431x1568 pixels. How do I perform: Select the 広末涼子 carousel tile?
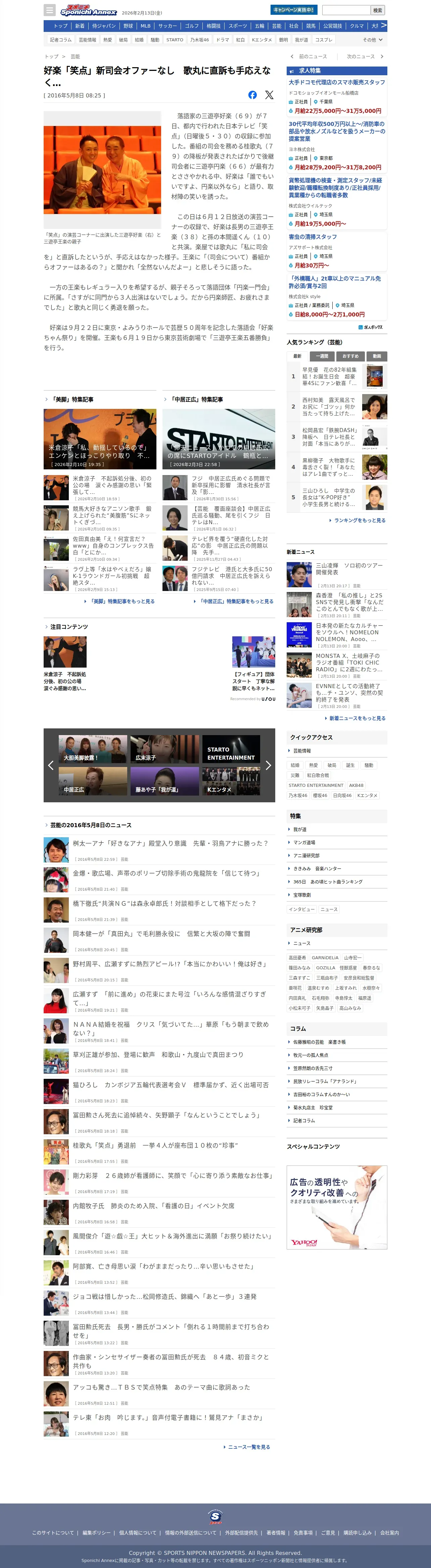point(165,749)
